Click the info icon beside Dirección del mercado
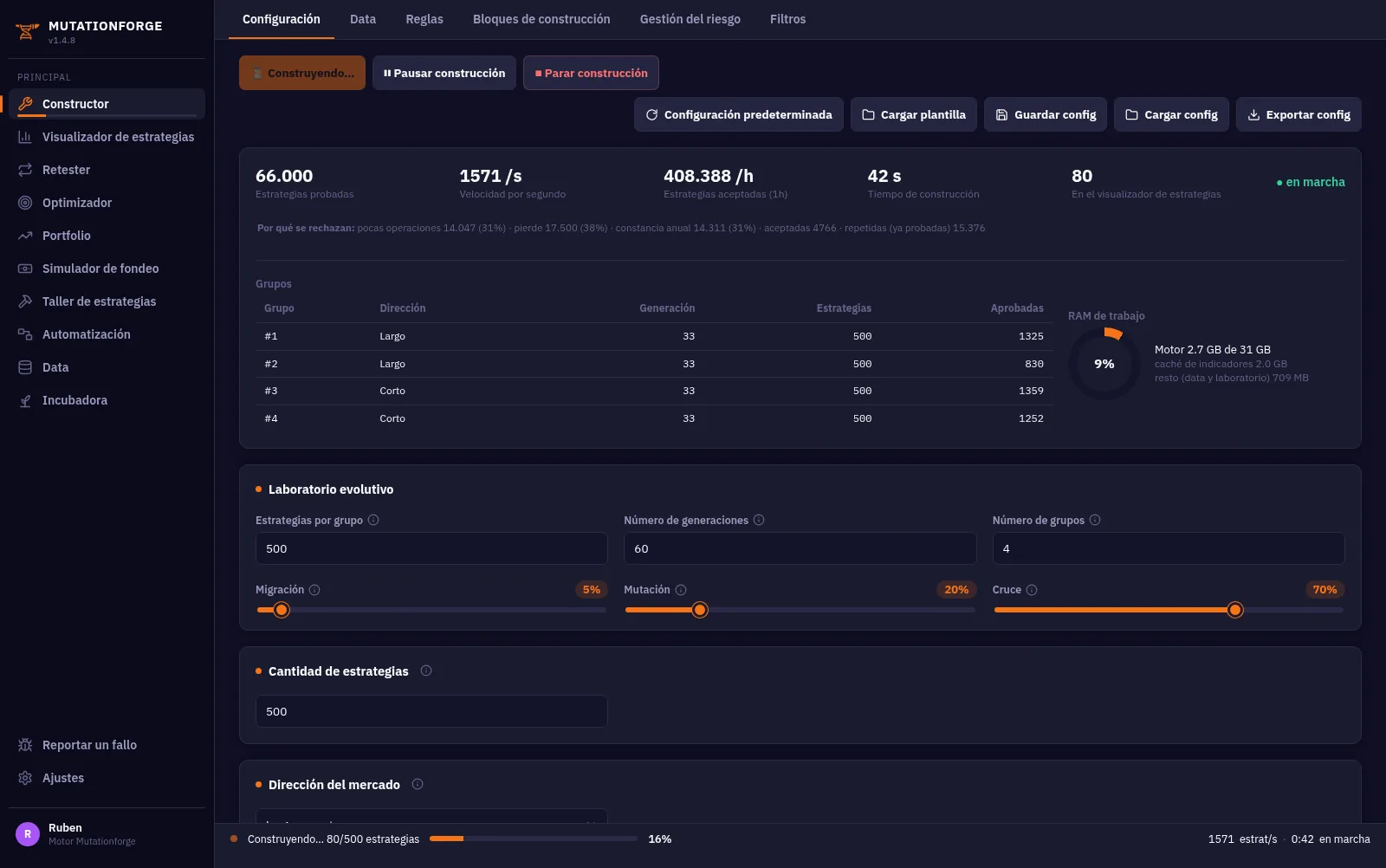This screenshot has height=868, width=1386. click(x=418, y=784)
